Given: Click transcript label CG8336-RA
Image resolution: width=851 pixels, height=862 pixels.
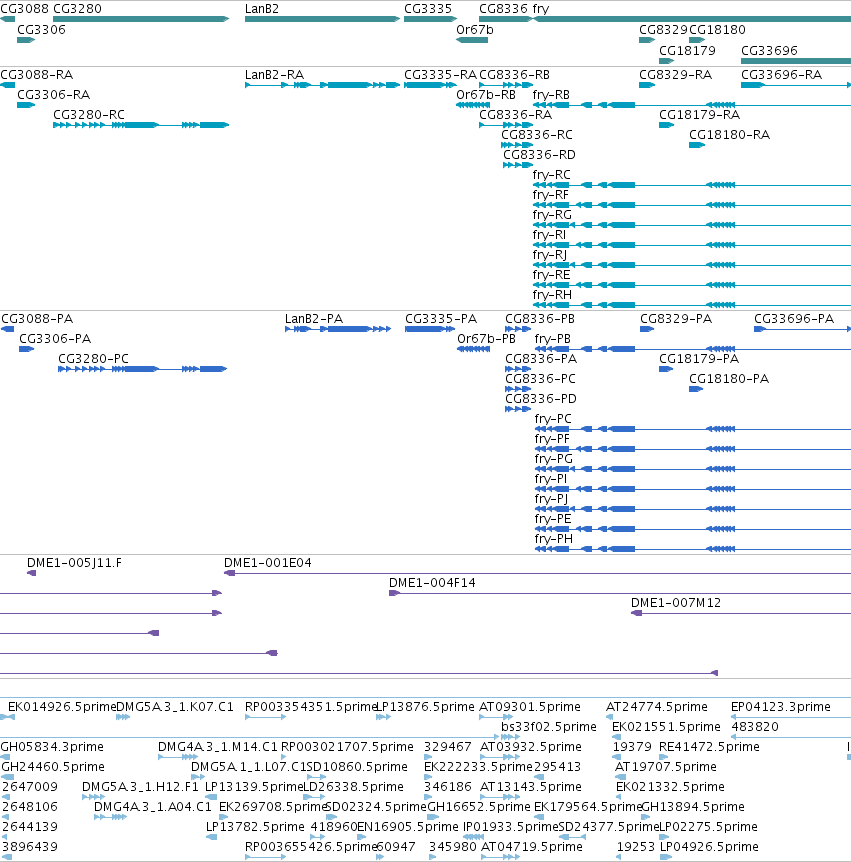Looking at the screenshot, I should (516, 115).
